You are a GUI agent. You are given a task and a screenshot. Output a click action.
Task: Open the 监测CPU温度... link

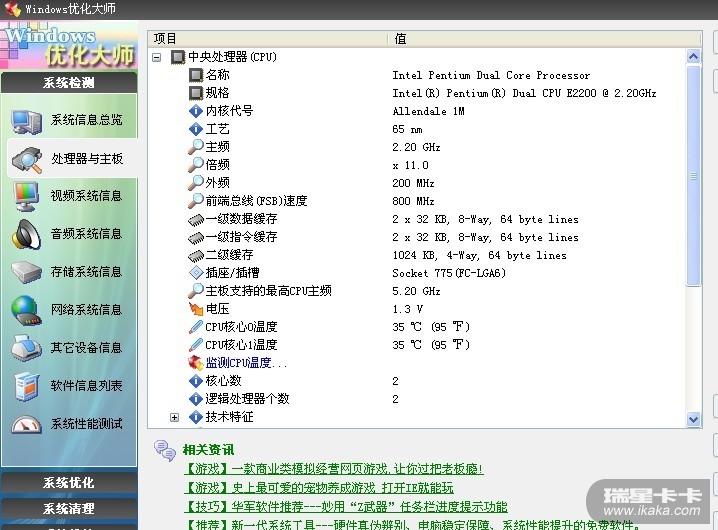(x=246, y=363)
